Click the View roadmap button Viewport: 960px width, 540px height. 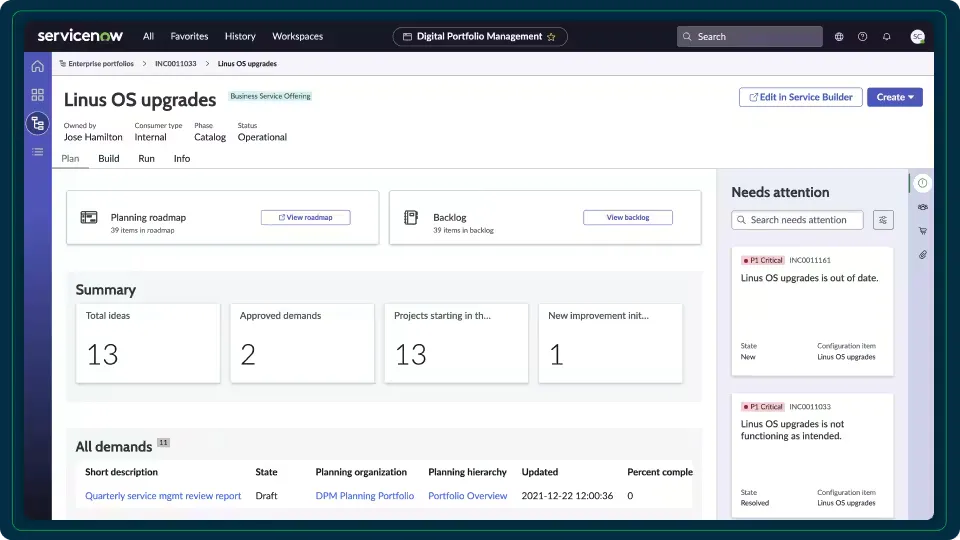tap(305, 217)
